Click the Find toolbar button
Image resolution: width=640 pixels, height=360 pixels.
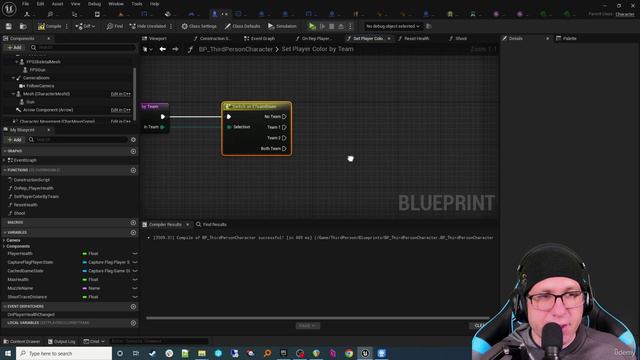(x=115, y=26)
